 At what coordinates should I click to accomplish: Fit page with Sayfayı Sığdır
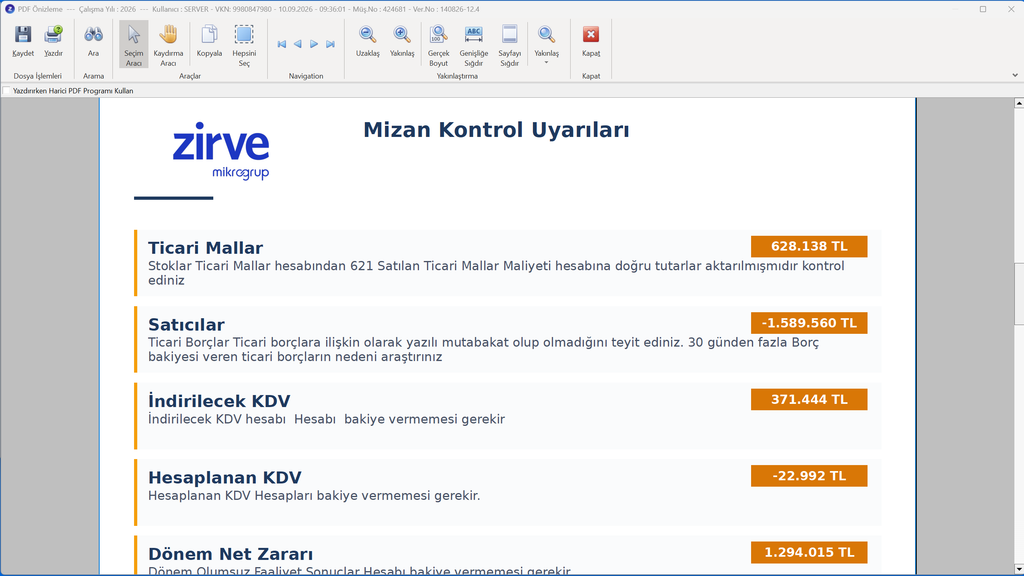[509, 44]
